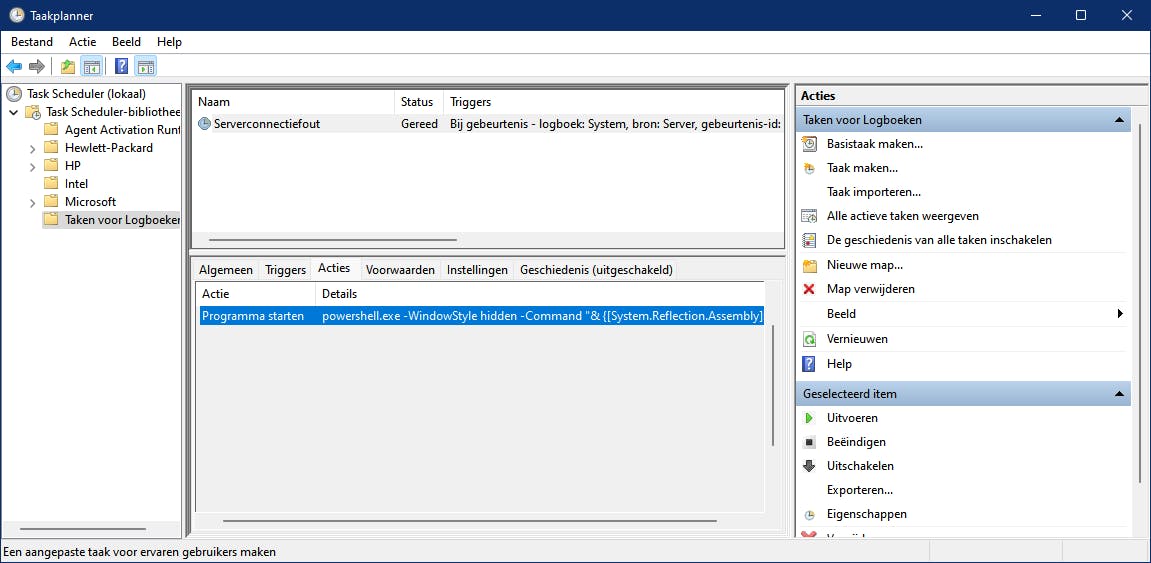Click Taak maken... action text
1151x563 pixels.
pyautogui.click(x=863, y=168)
